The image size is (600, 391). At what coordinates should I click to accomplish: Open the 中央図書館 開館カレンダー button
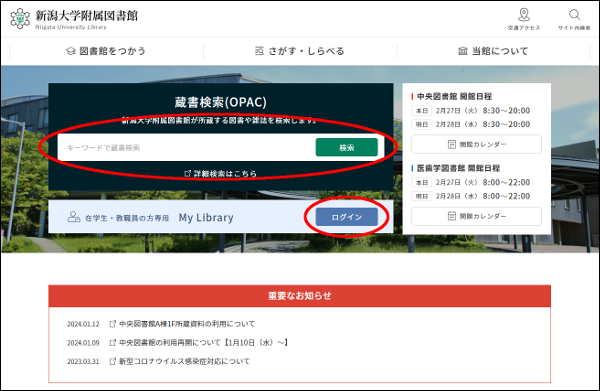pos(476,144)
